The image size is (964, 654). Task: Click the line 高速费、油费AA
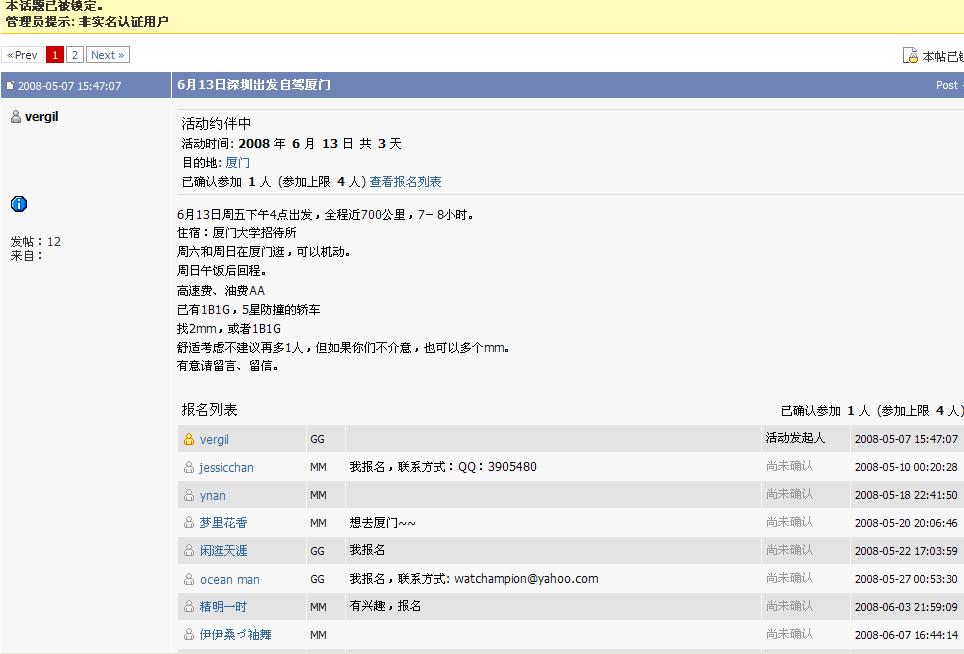[x=221, y=291]
